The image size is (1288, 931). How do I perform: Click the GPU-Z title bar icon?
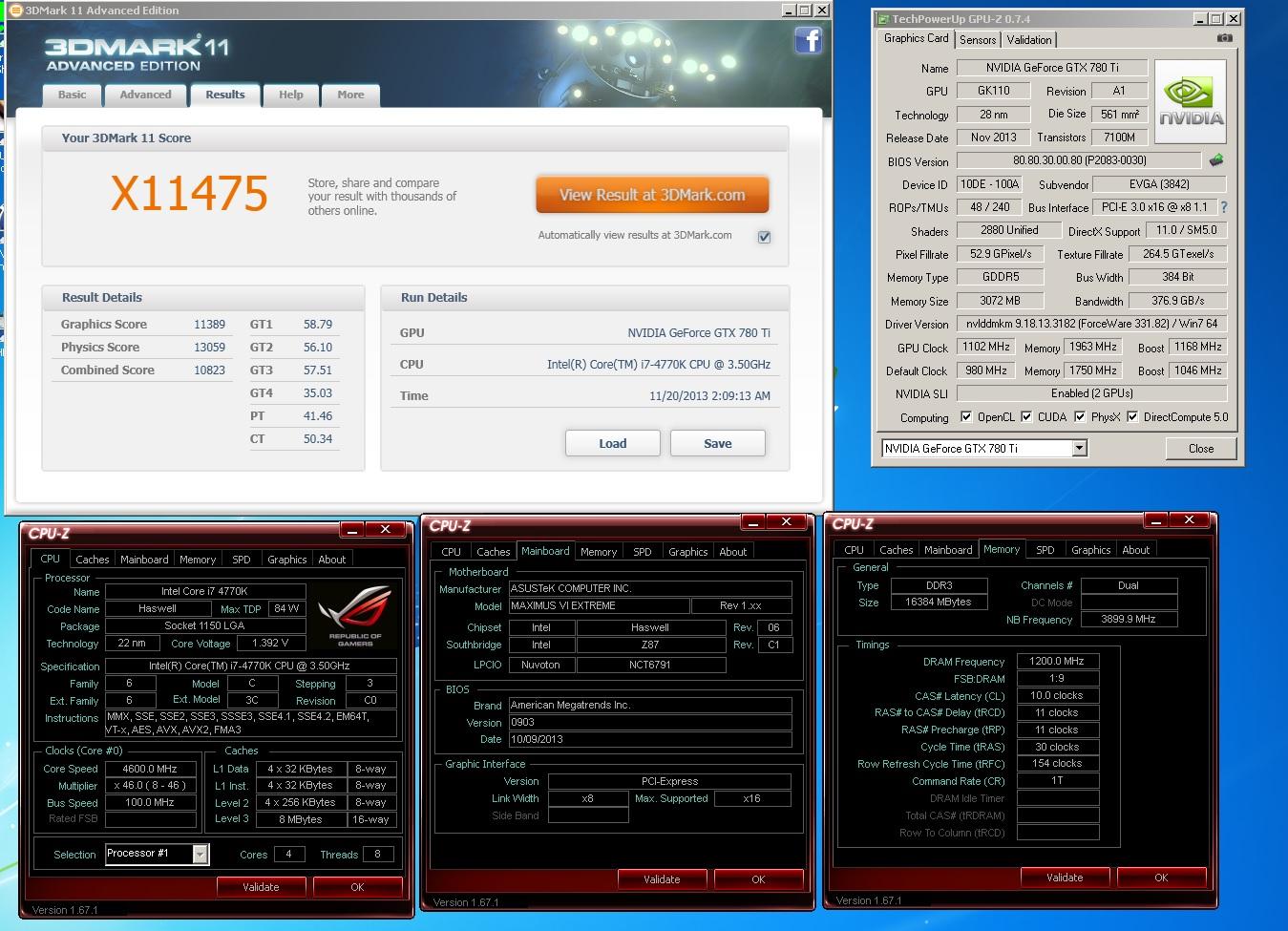point(883,19)
